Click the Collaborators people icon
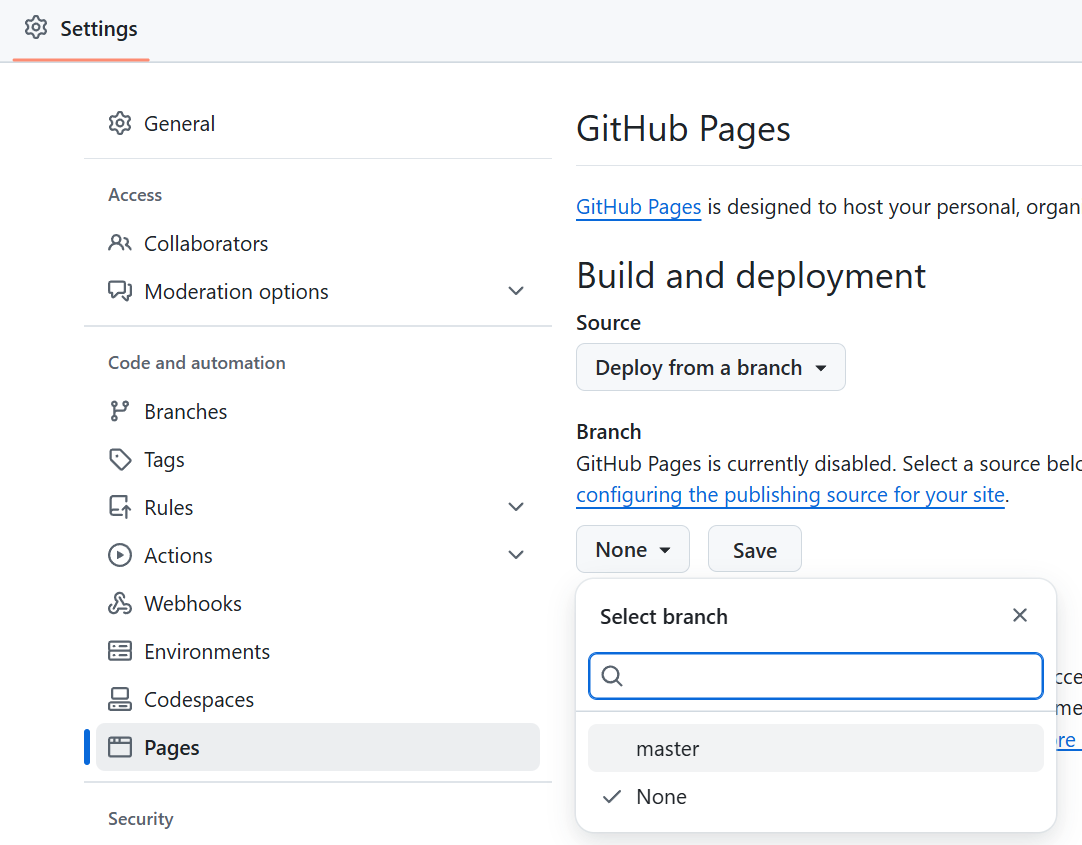Viewport: 1082px width, 845px height. click(x=120, y=243)
